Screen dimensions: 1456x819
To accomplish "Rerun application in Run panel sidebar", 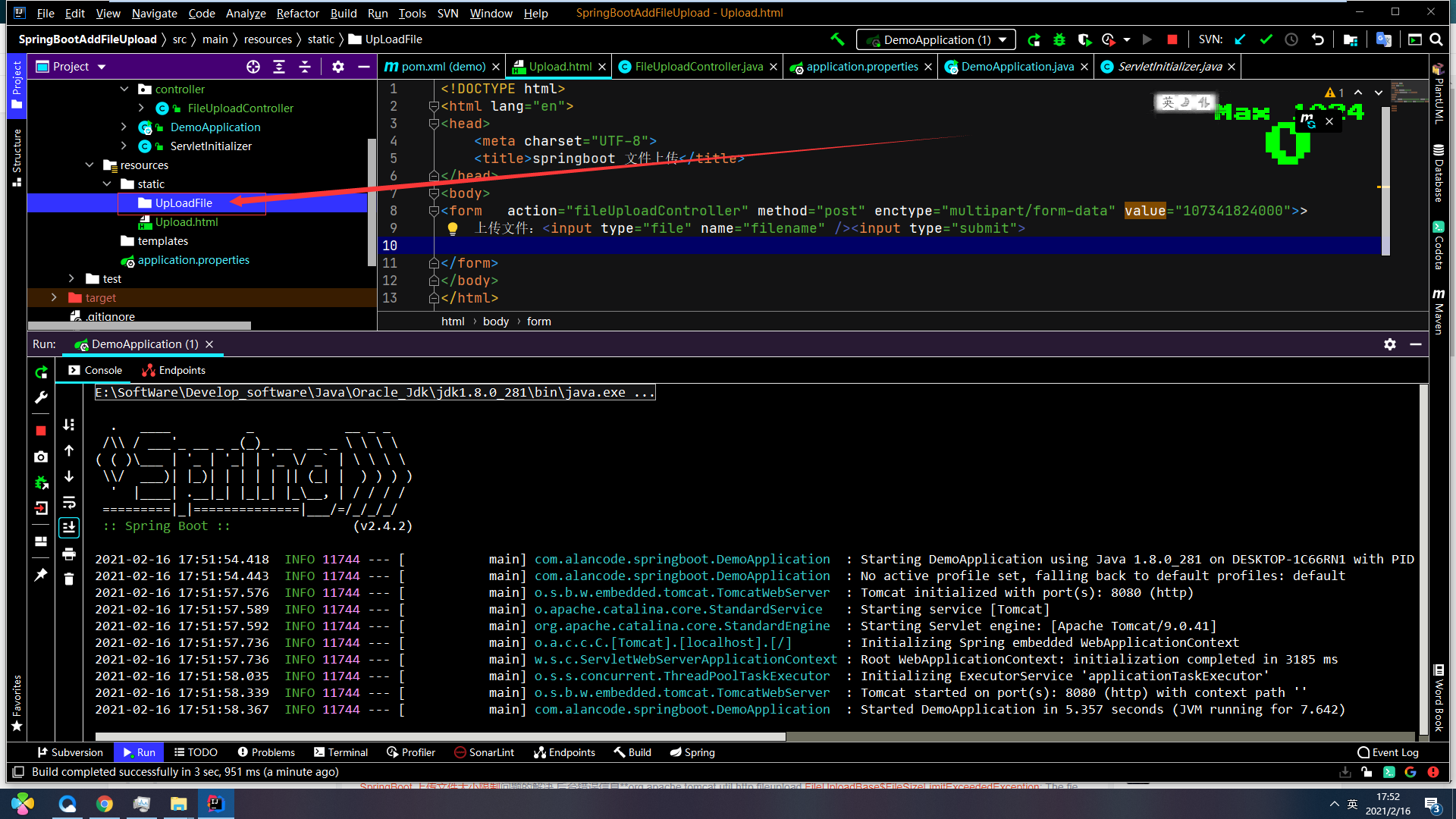I will point(41,372).
